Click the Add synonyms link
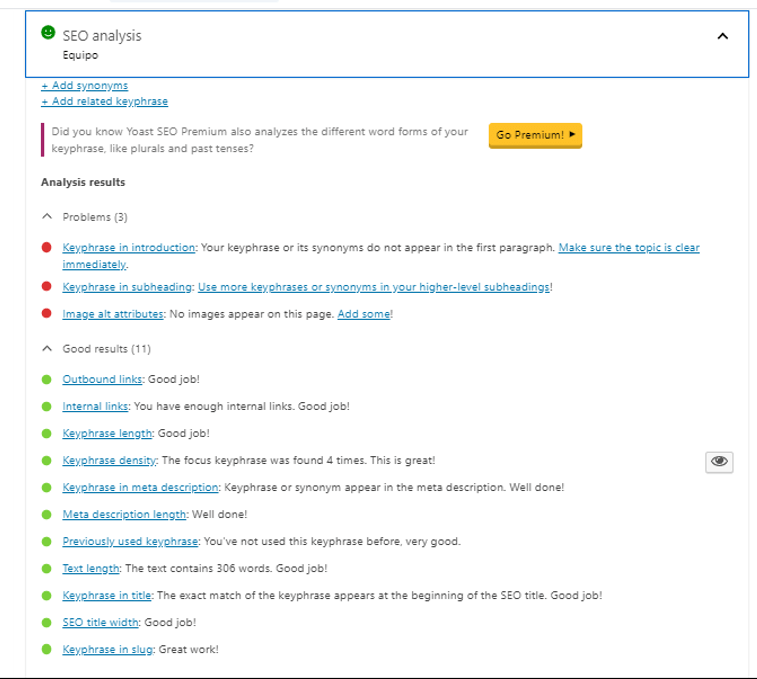The image size is (757, 679). [x=84, y=86]
